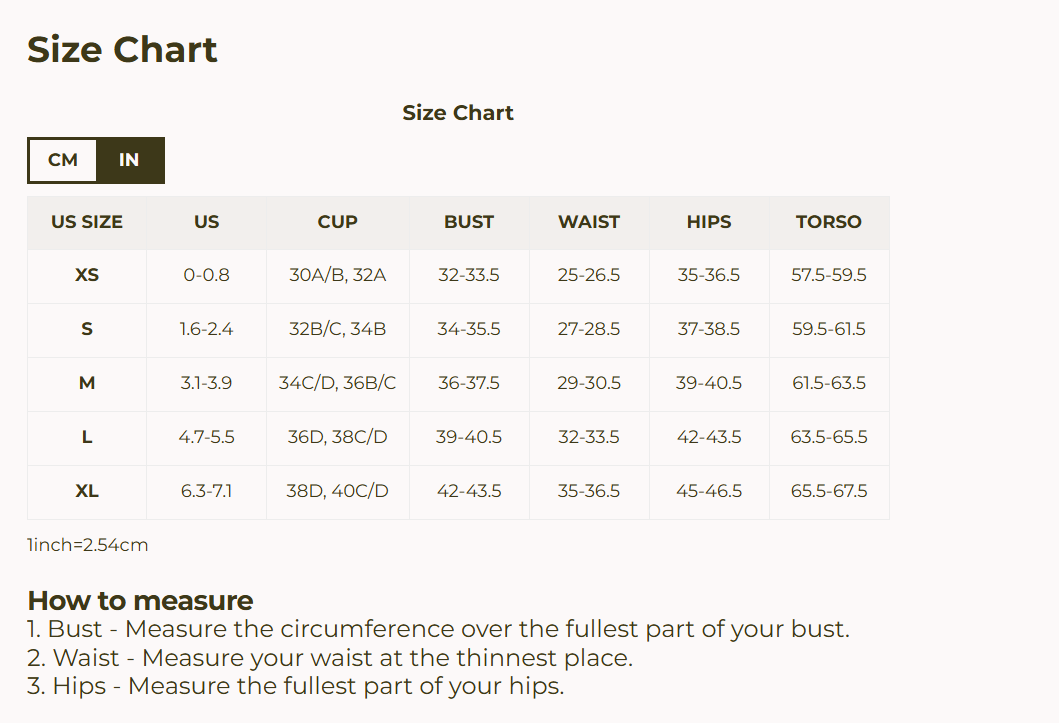The image size is (1059, 723).
Task: Select the XS size row label
Action: click(x=87, y=275)
